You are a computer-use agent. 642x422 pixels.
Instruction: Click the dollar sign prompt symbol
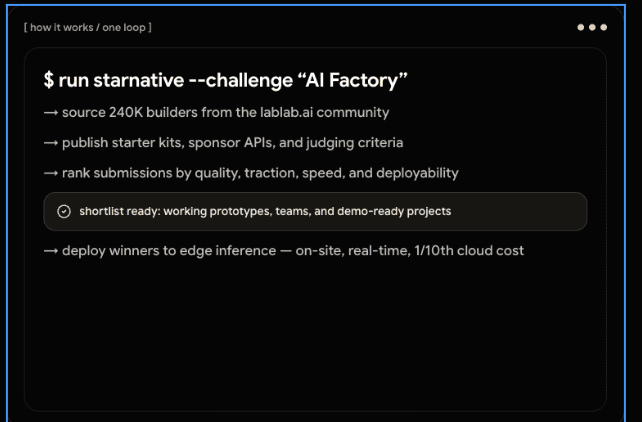click(x=49, y=80)
